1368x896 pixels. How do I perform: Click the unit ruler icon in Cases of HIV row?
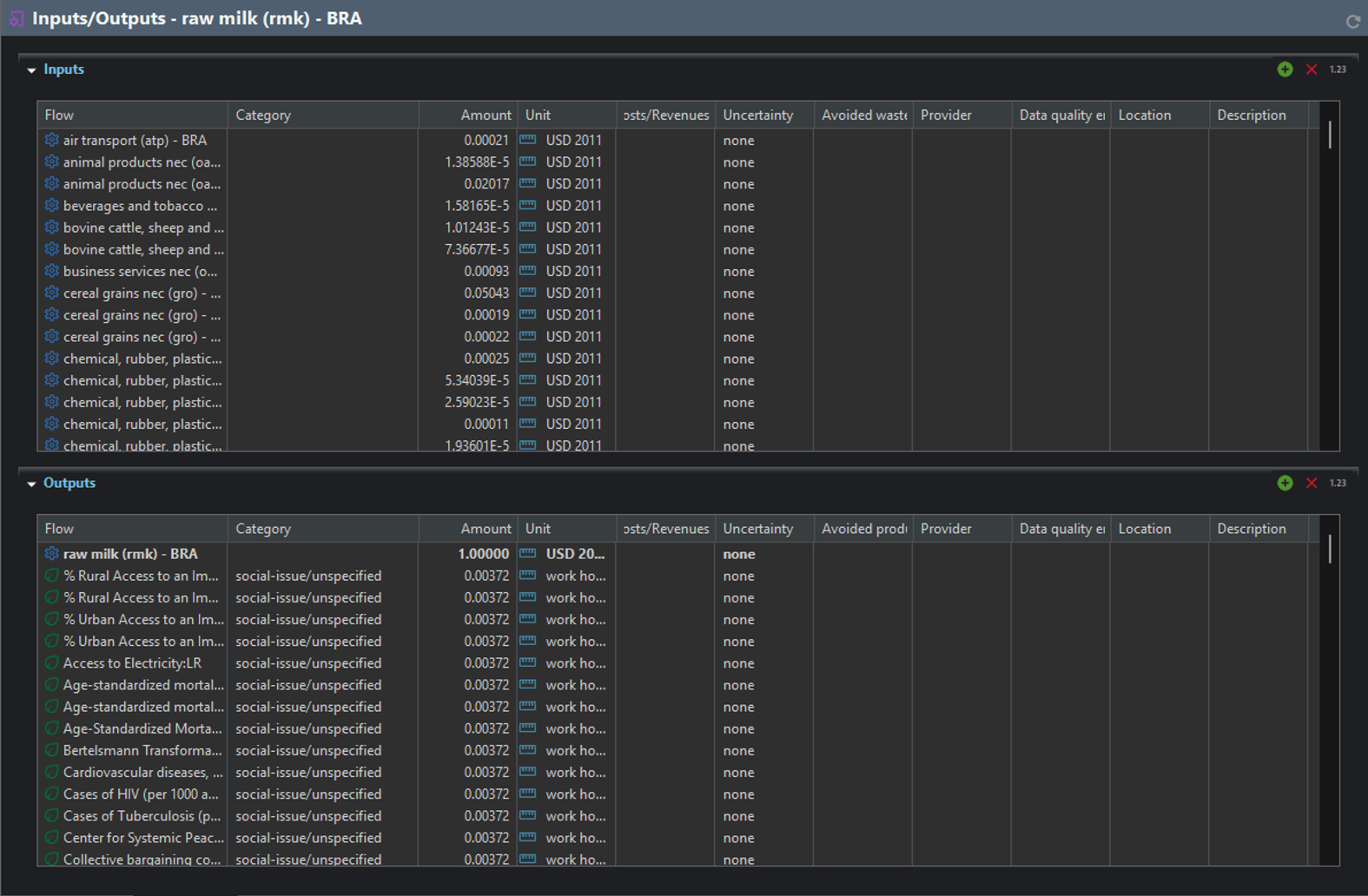pos(528,794)
